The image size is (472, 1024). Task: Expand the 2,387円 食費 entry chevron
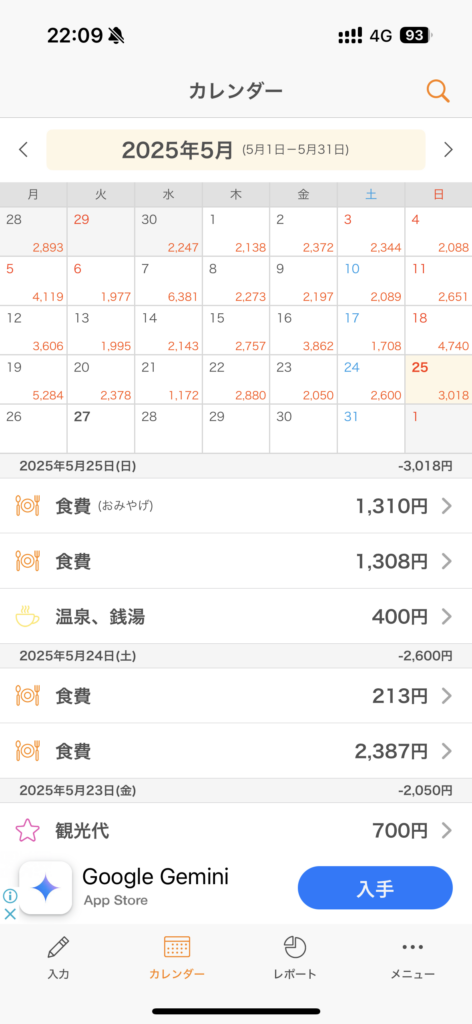tap(447, 751)
